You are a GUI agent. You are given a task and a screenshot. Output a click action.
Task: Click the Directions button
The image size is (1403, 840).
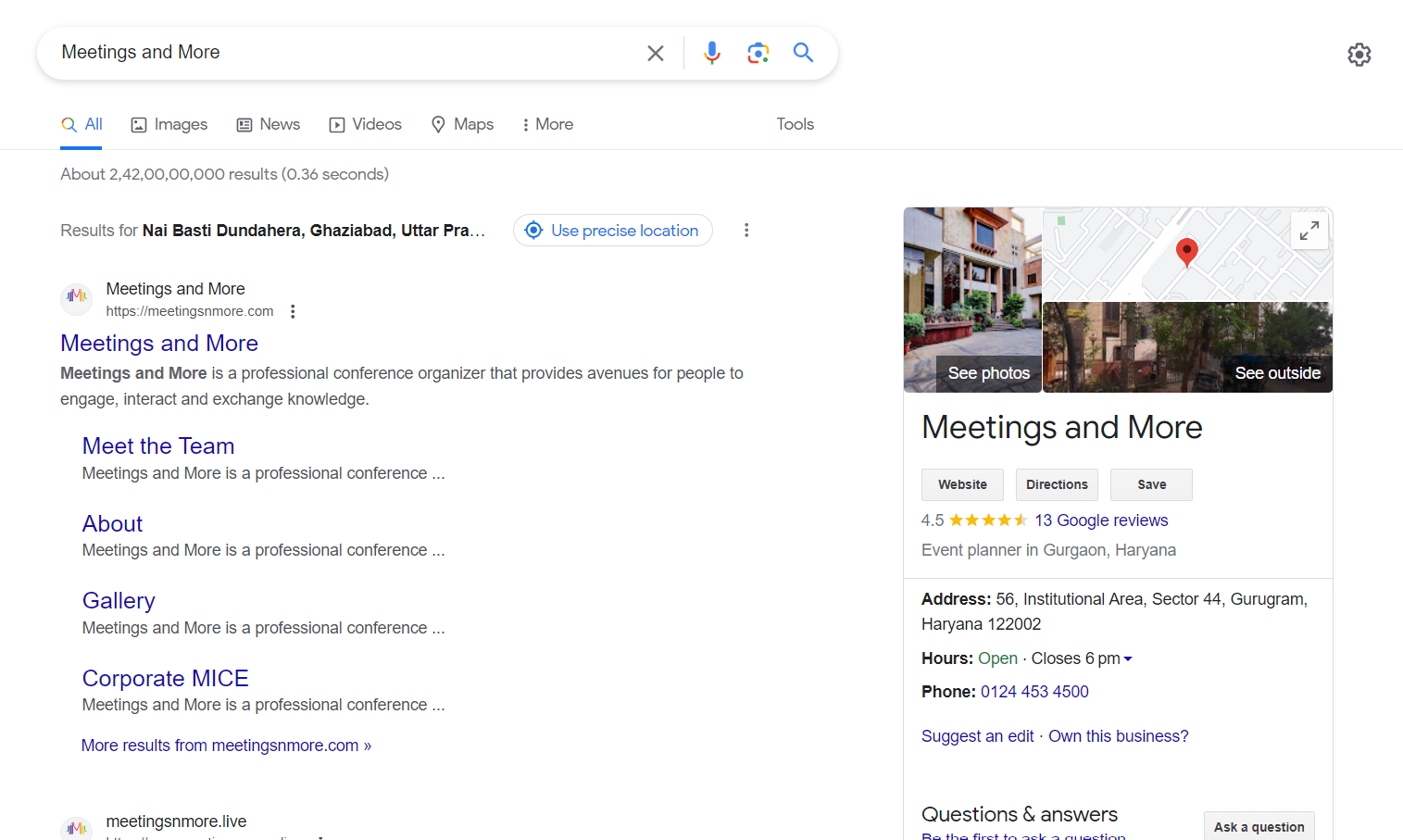[x=1057, y=484]
